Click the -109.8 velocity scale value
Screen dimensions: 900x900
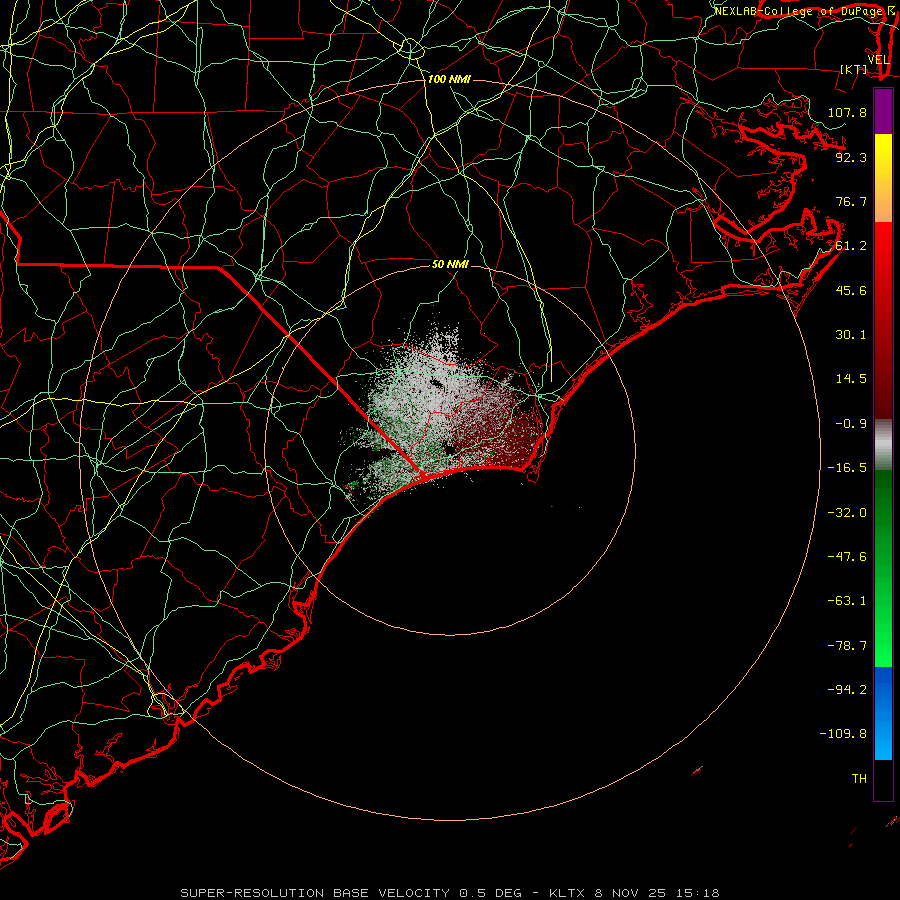click(843, 734)
